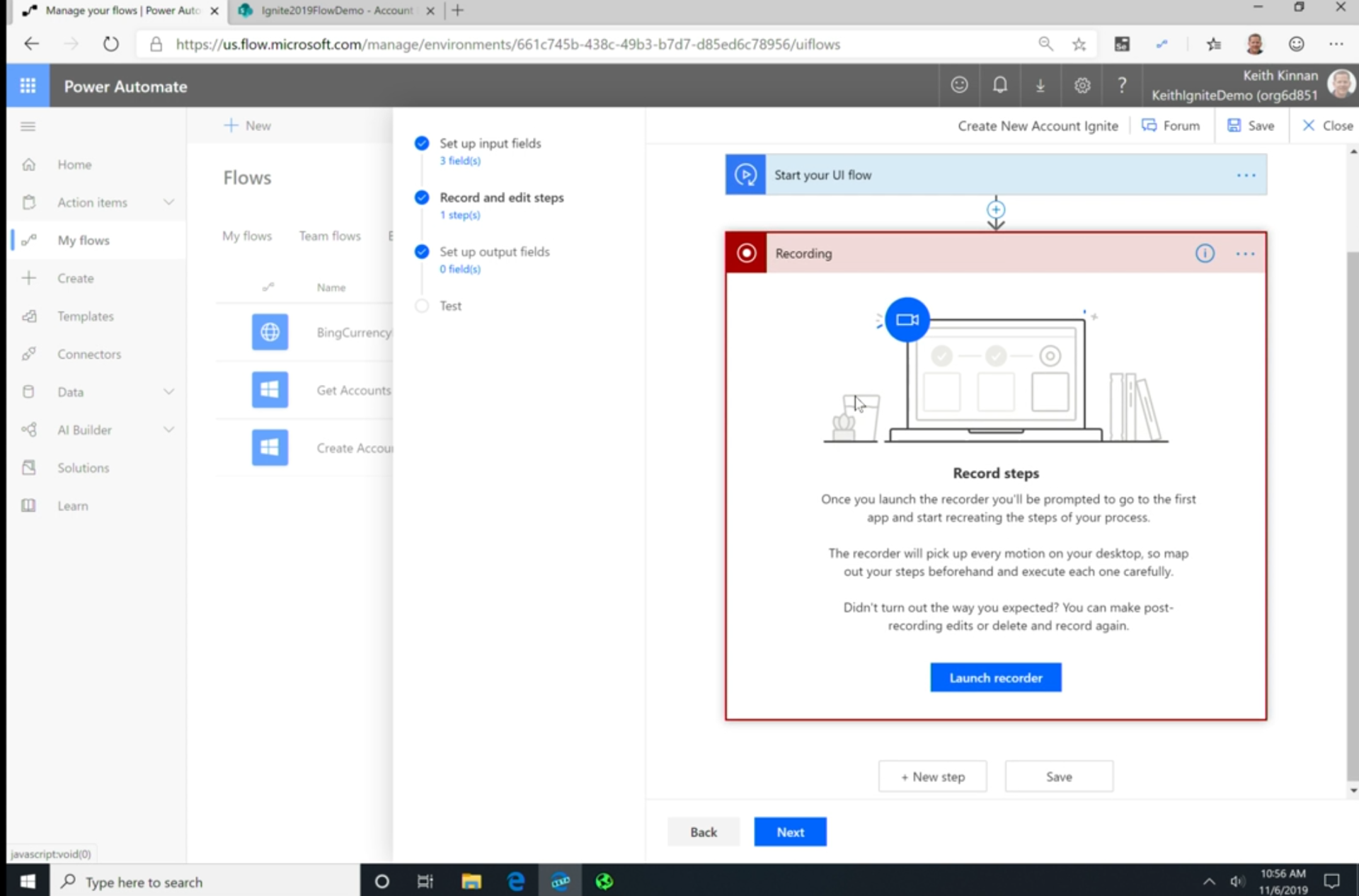
Task: Click the Get Accounts flow Windows icon
Action: click(x=270, y=389)
